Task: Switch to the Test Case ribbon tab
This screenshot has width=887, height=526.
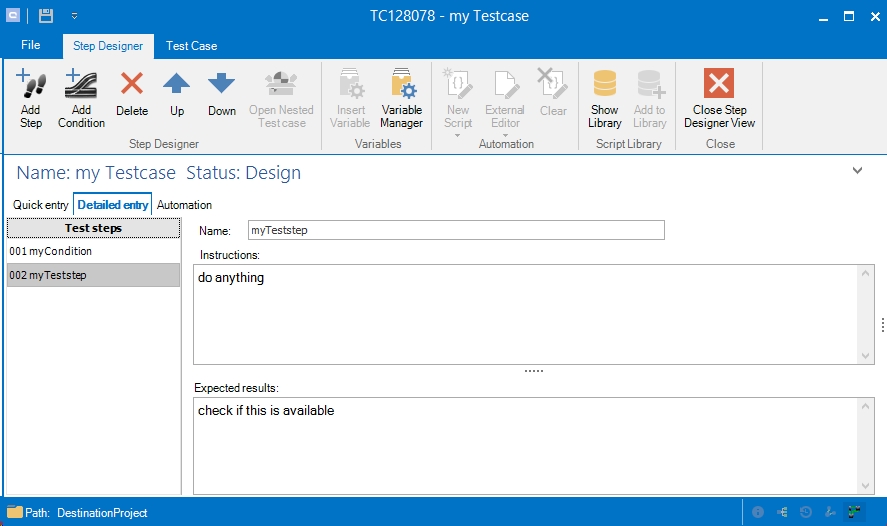Action: click(x=191, y=46)
